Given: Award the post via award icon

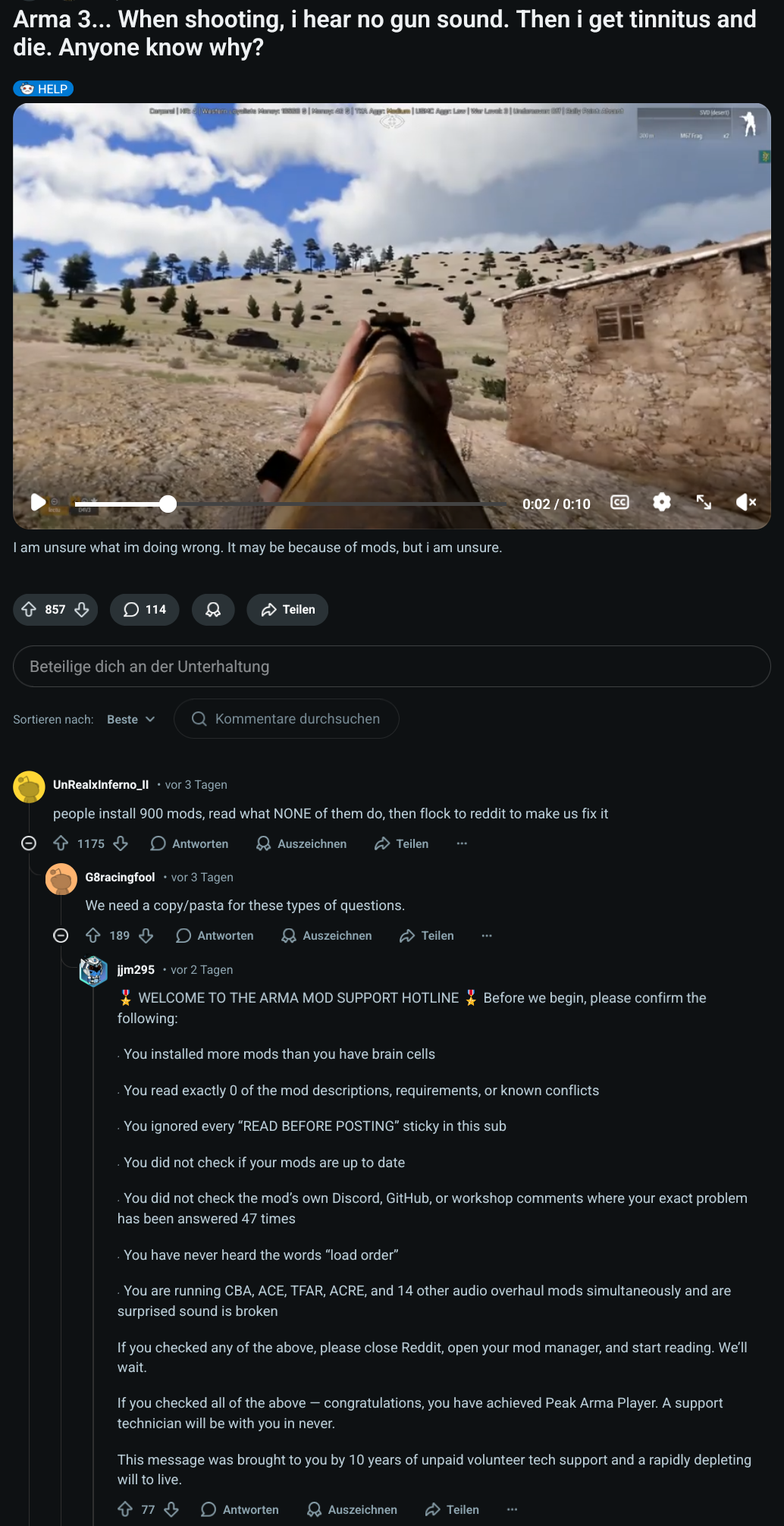Looking at the screenshot, I should click(x=213, y=610).
